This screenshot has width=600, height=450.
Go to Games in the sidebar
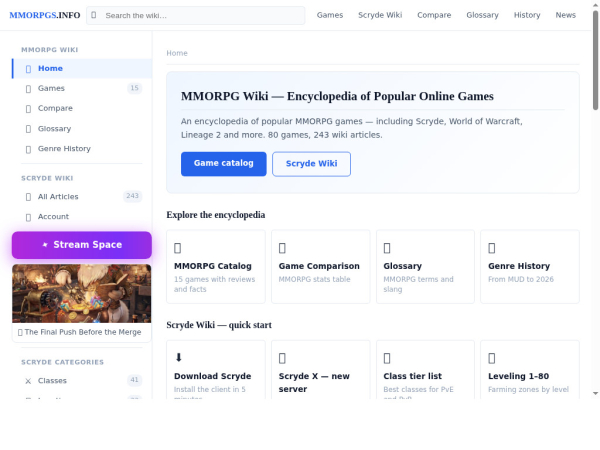pos(82,88)
